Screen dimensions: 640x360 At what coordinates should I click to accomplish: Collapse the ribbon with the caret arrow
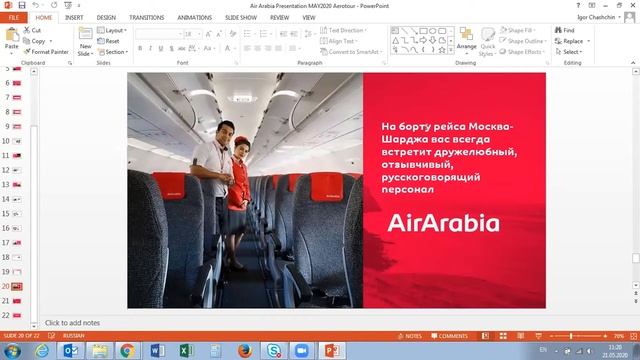[x=633, y=62]
